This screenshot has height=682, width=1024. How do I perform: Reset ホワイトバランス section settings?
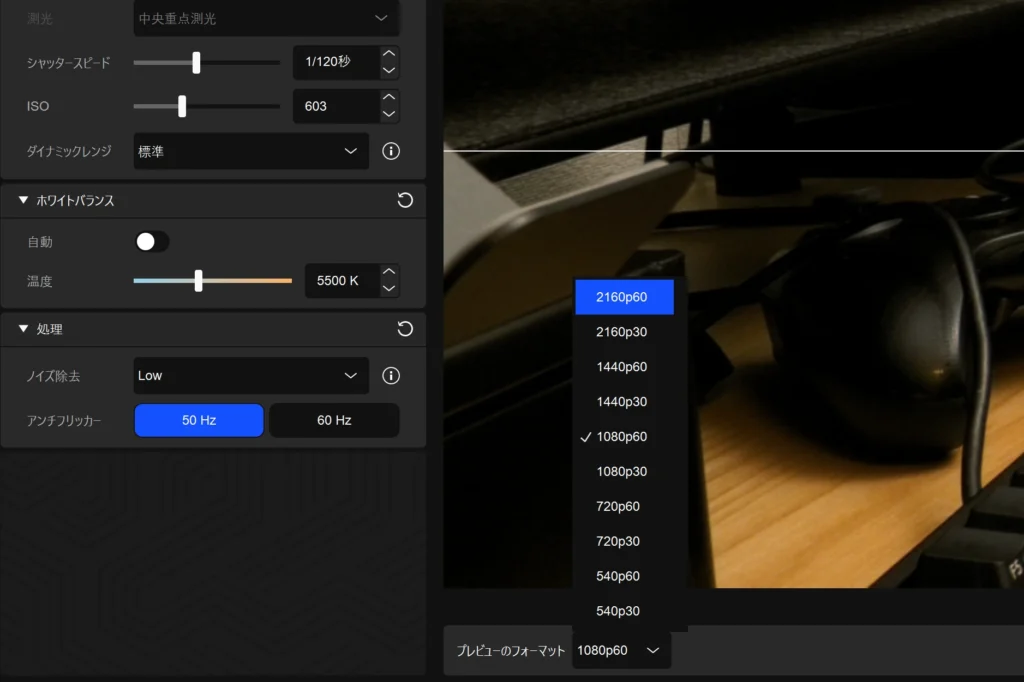click(x=405, y=200)
